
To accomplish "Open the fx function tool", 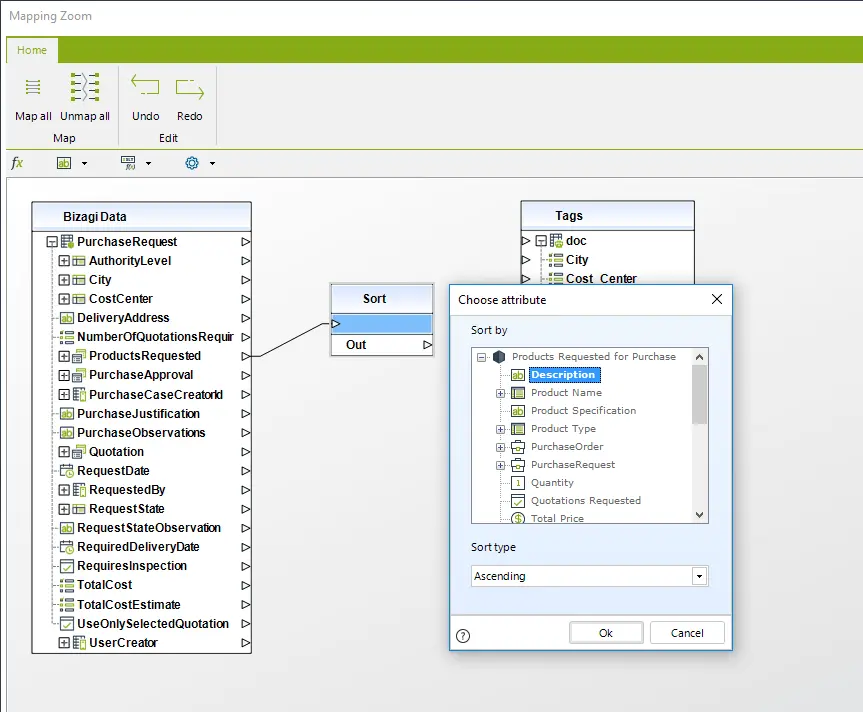I will pyautogui.click(x=17, y=163).
